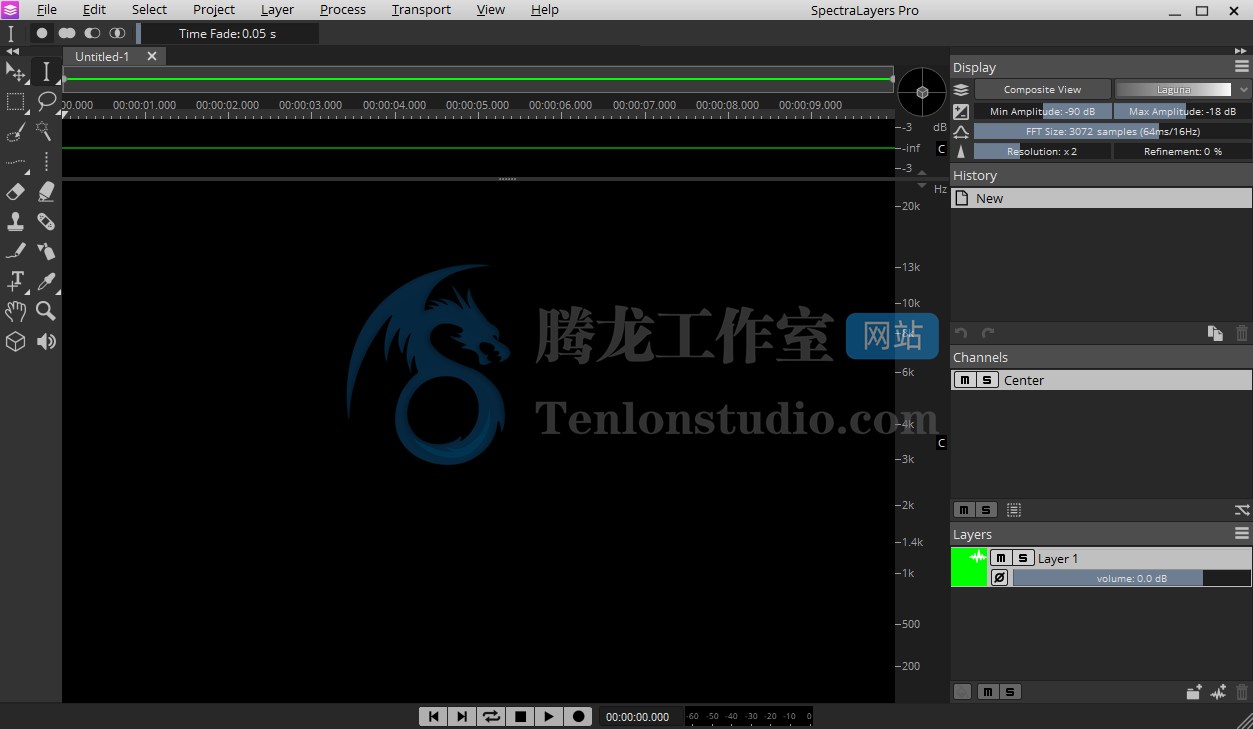
Task: Click the 3D view orientation gizmo
Action: coord(922,92)
